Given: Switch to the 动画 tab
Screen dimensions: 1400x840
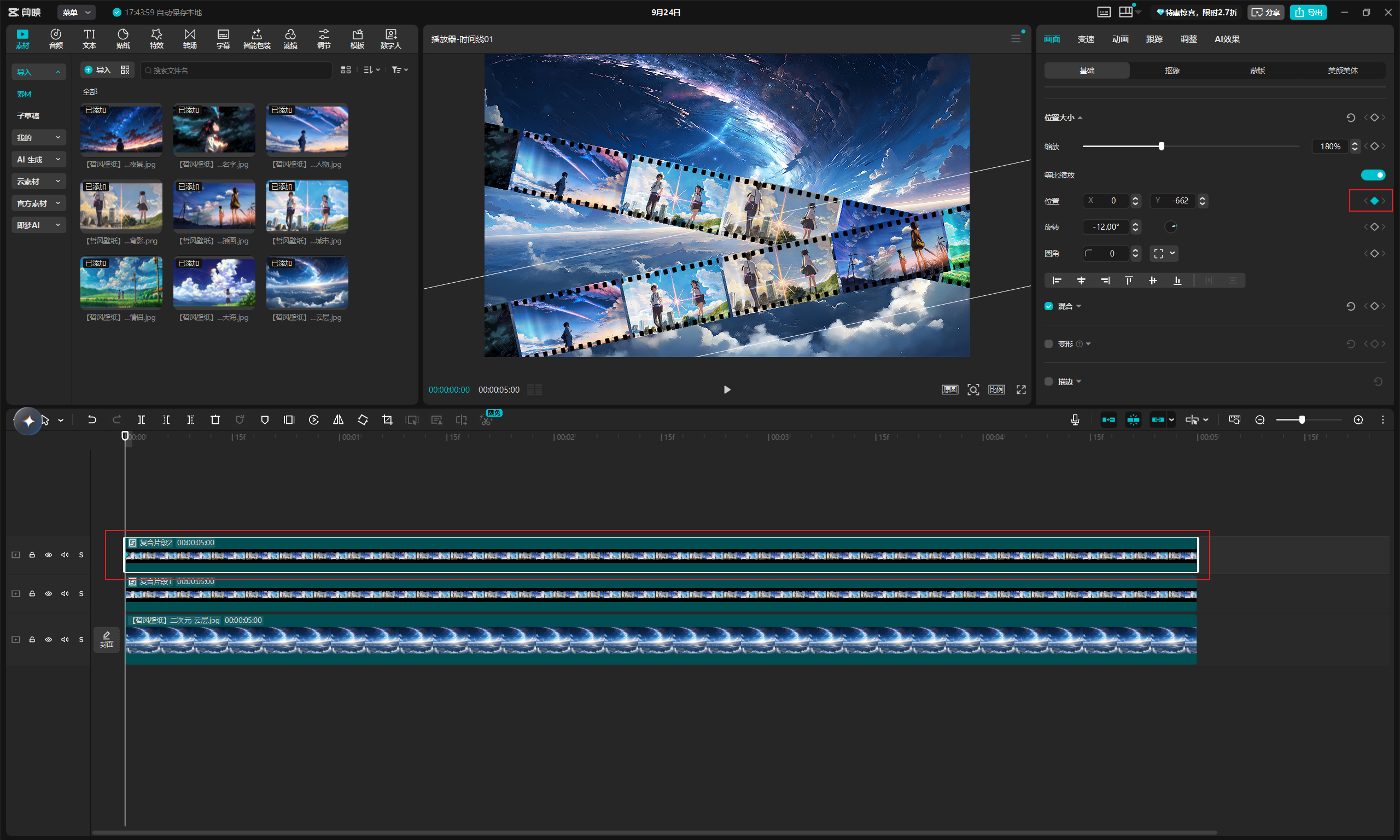Looking at the screenshot, I should click(x=1120, y=39).
